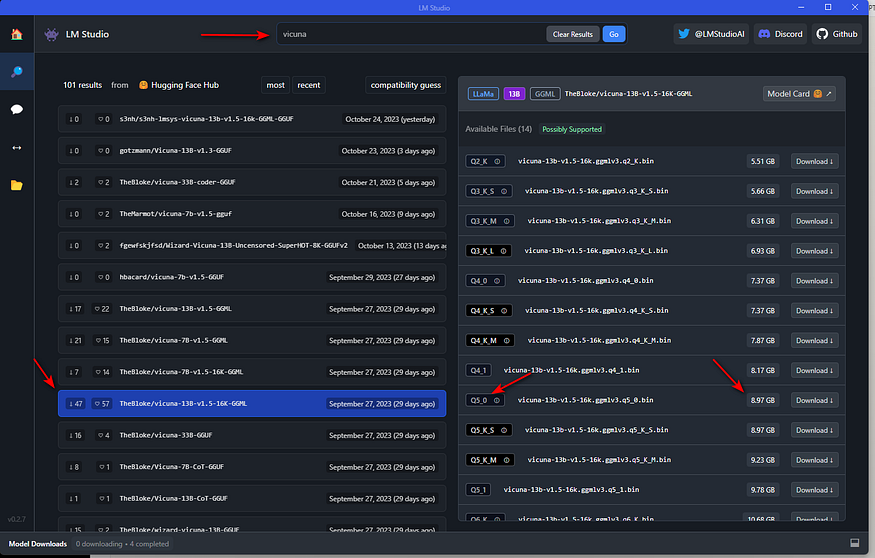Screen dimensions: 875x558
Task: Download the q4_K_M.bin file
Action: click(814, 340)
